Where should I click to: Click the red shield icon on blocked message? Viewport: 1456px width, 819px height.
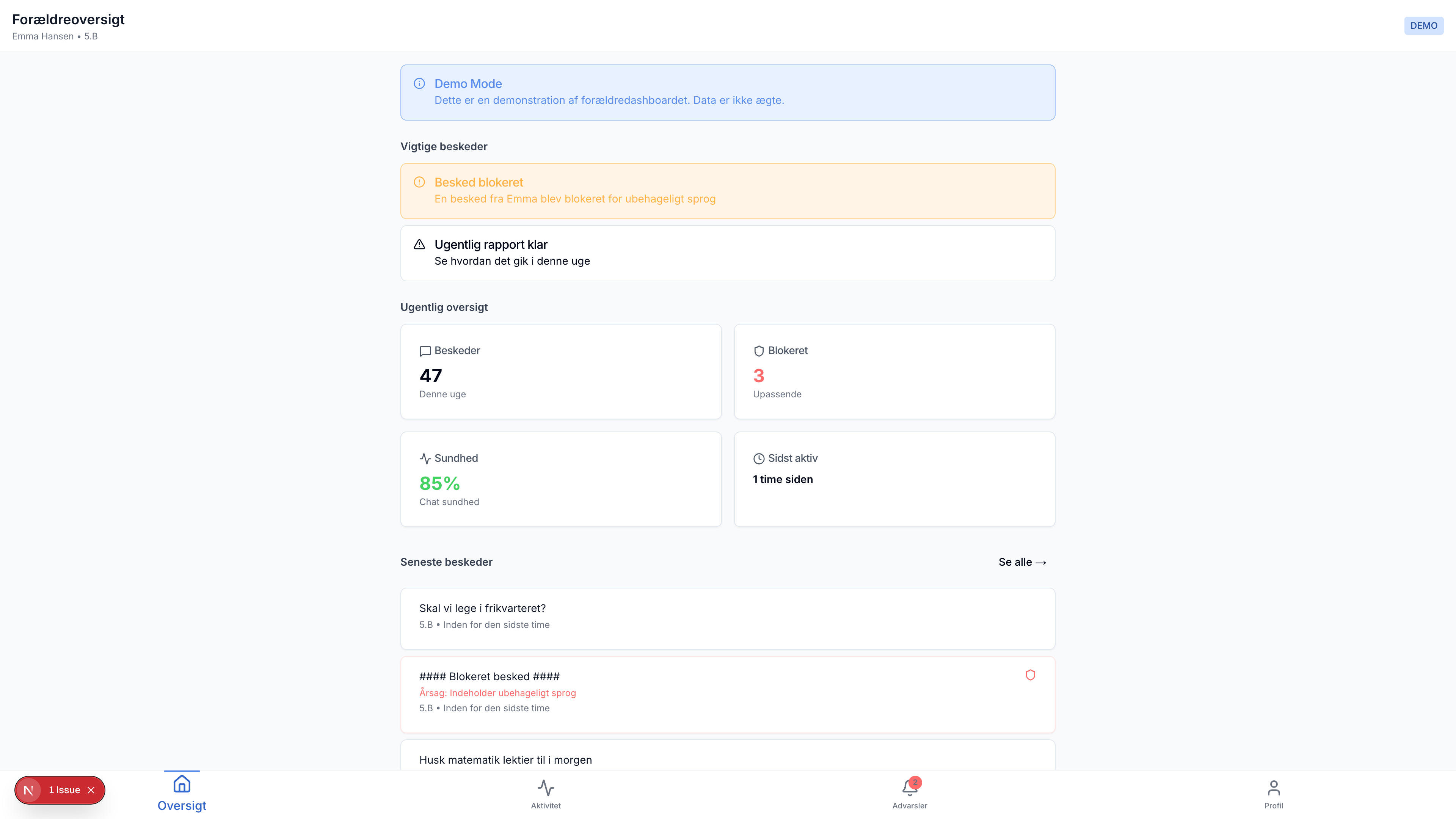1031,675
